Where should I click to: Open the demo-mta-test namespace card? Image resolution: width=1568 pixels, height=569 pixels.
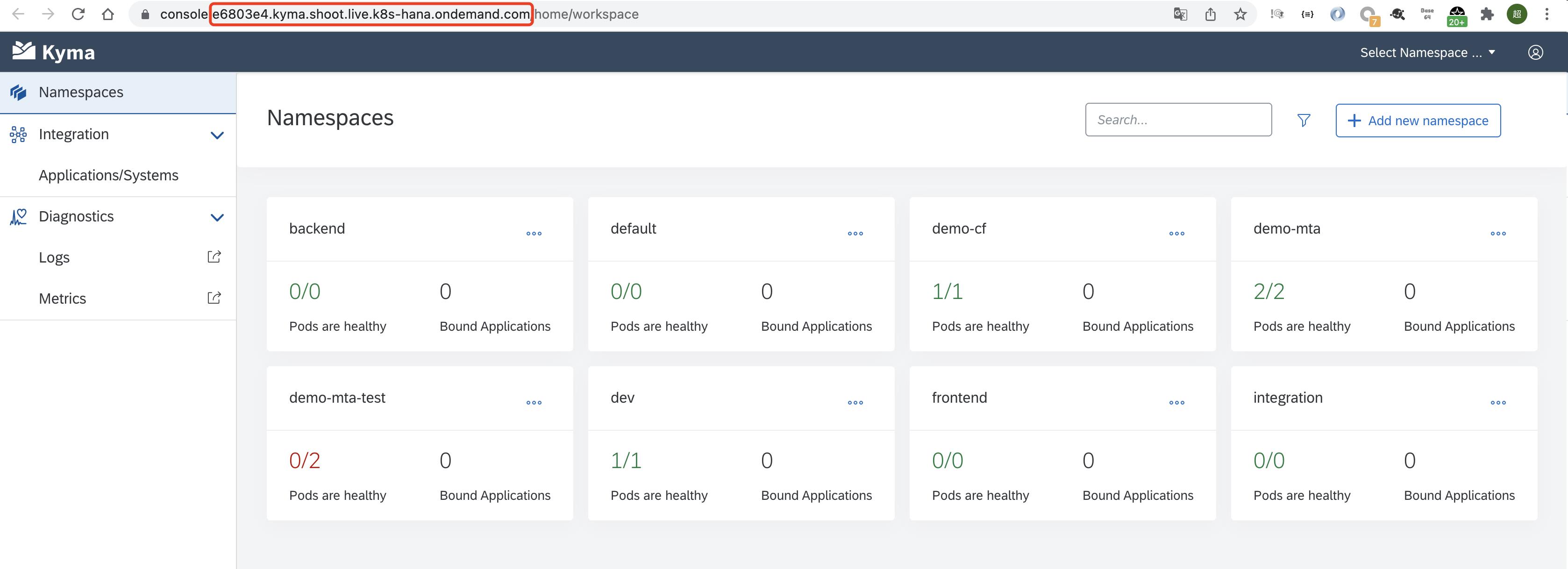tap(420, 443)
